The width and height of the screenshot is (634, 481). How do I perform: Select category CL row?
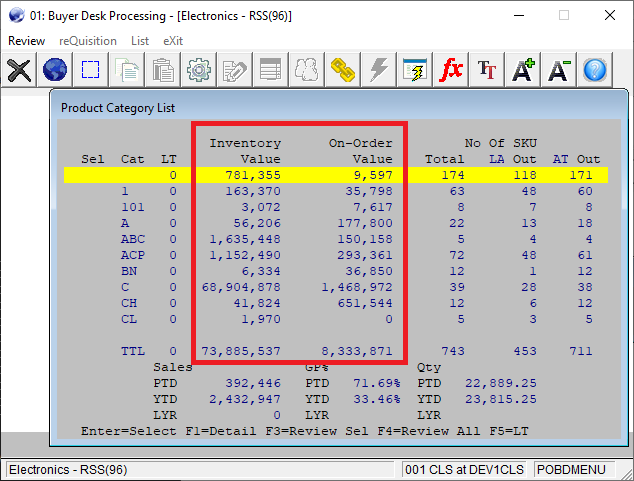pyautogui.click(x=336, y=319)
